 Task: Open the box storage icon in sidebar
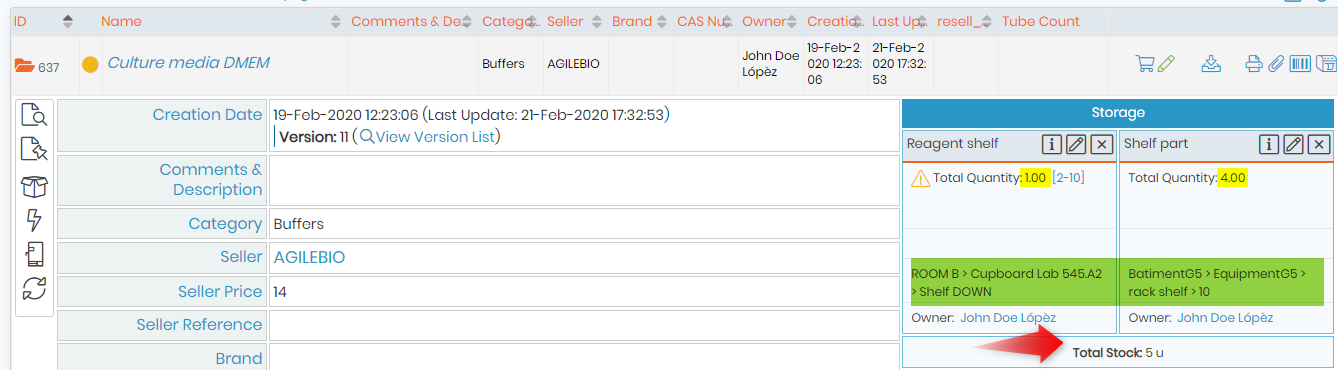tap(35, 186)
